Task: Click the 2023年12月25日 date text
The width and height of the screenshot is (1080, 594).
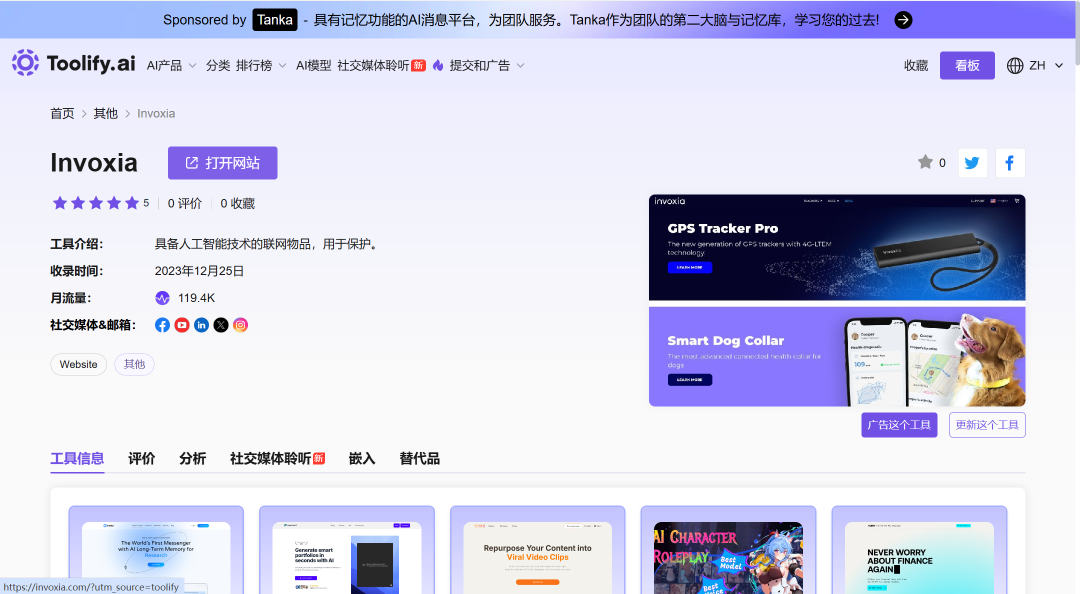Action: click(x=199, y=271)
